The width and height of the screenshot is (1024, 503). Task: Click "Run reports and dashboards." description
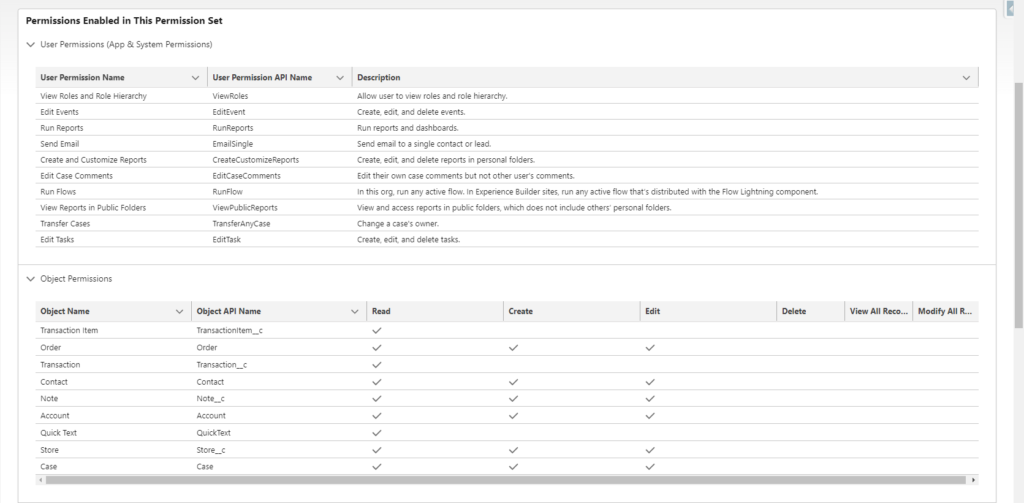pos(408,128)
